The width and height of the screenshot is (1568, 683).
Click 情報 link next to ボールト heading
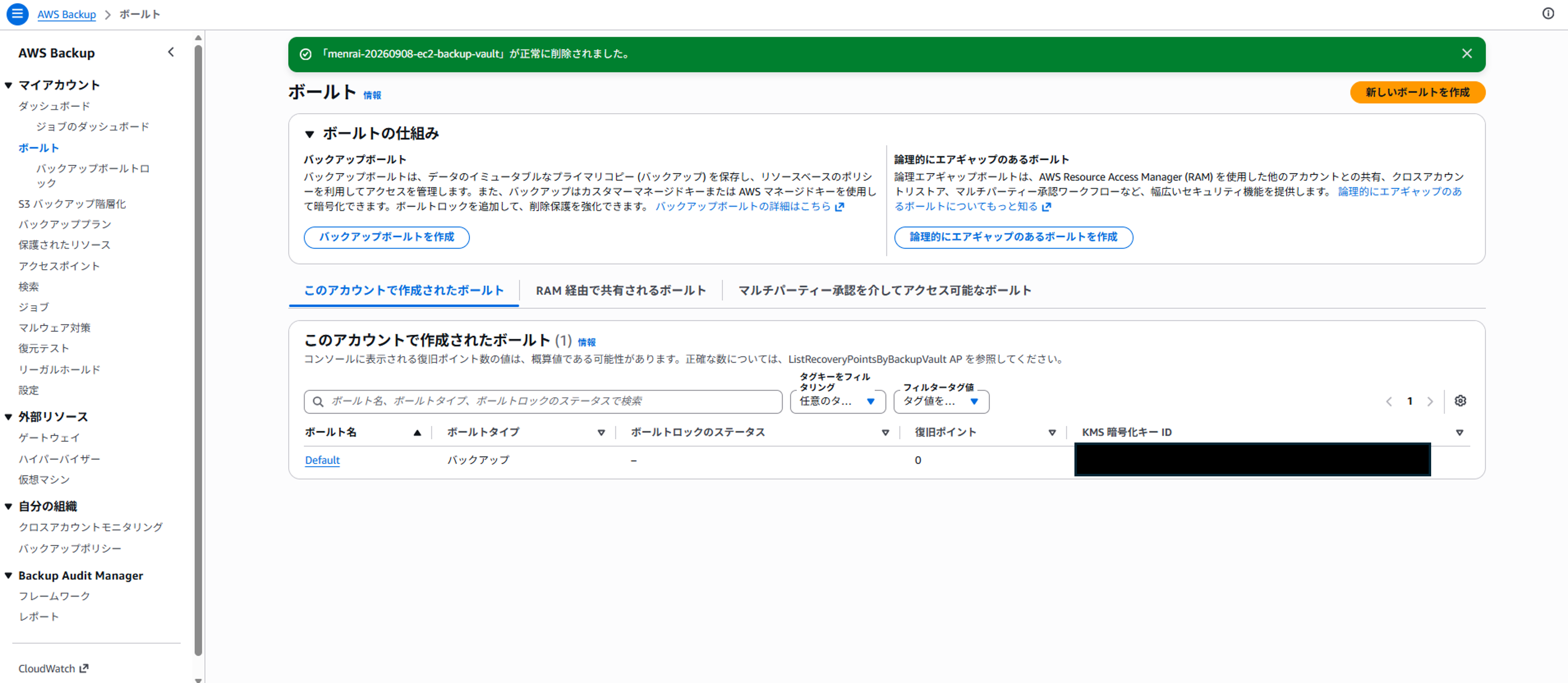pos(372,95)
